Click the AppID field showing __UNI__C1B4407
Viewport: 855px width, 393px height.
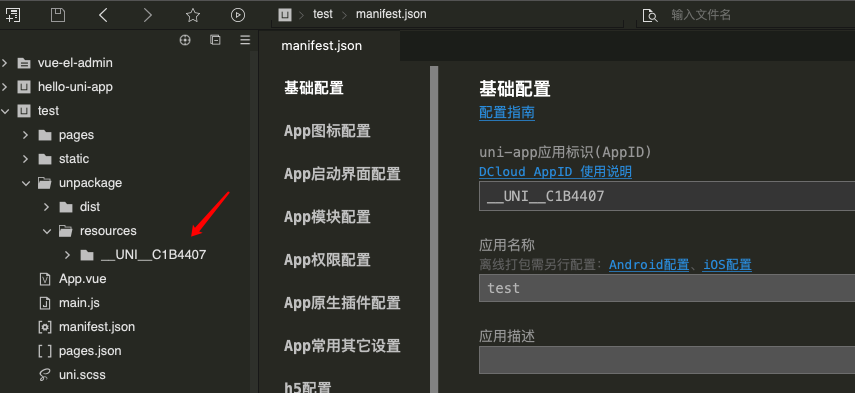(667, 196)
